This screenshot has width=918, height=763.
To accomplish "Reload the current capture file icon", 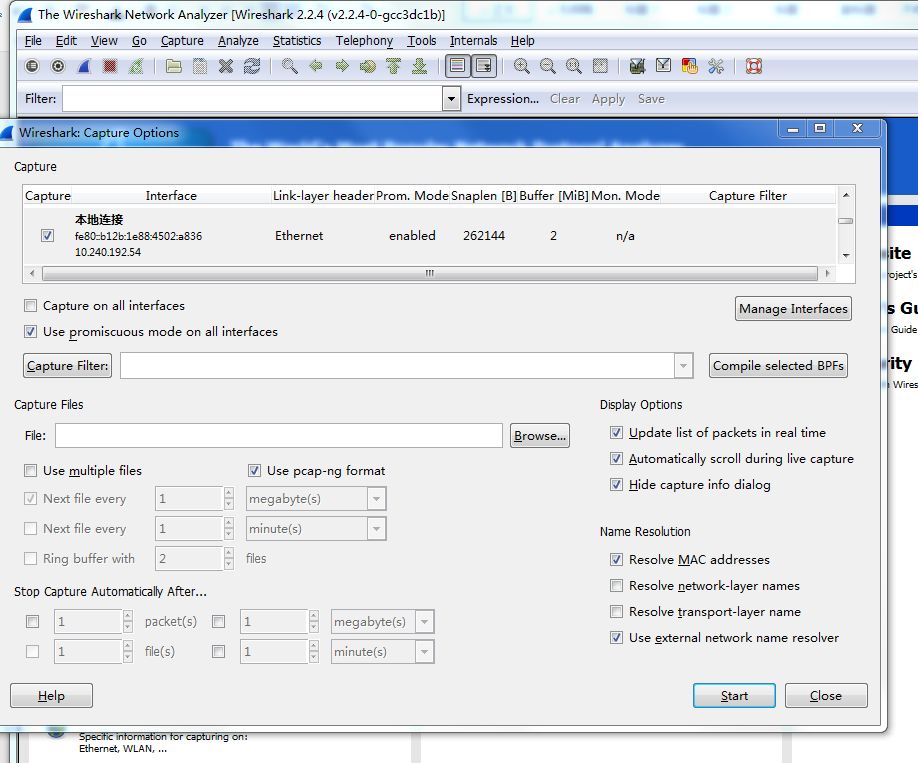I will pyautogui.click(x=252, y=66).
